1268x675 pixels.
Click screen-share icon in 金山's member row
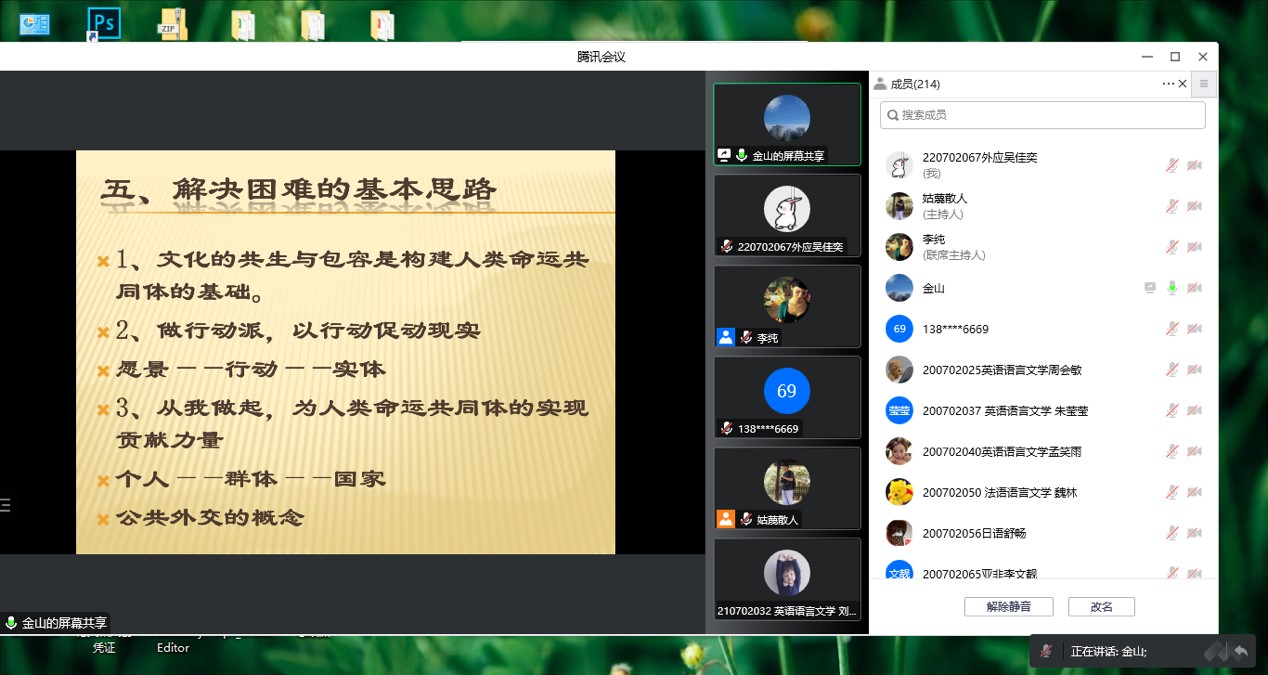click(1150, 288)
